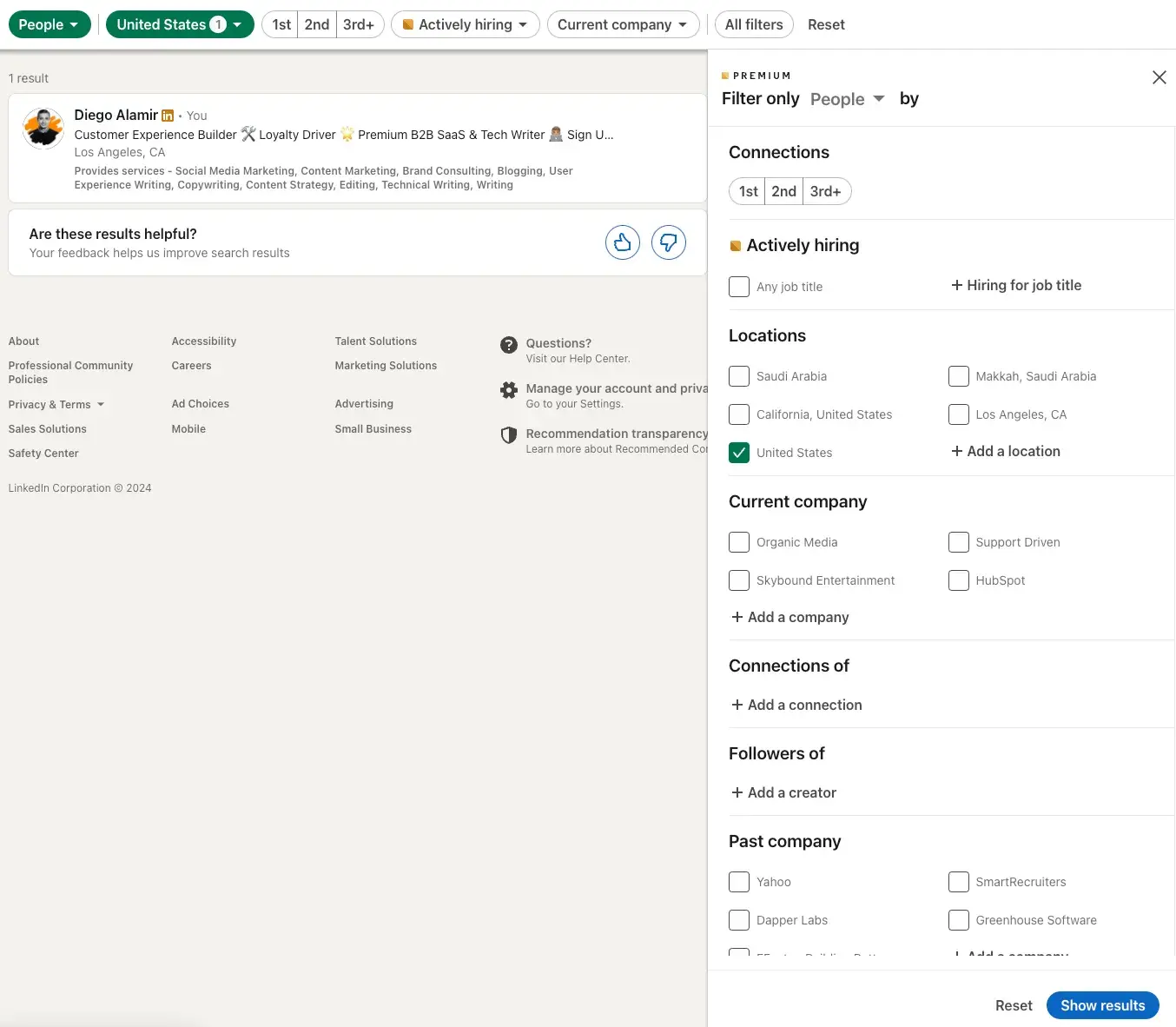Click the Show results button

1103,1005
